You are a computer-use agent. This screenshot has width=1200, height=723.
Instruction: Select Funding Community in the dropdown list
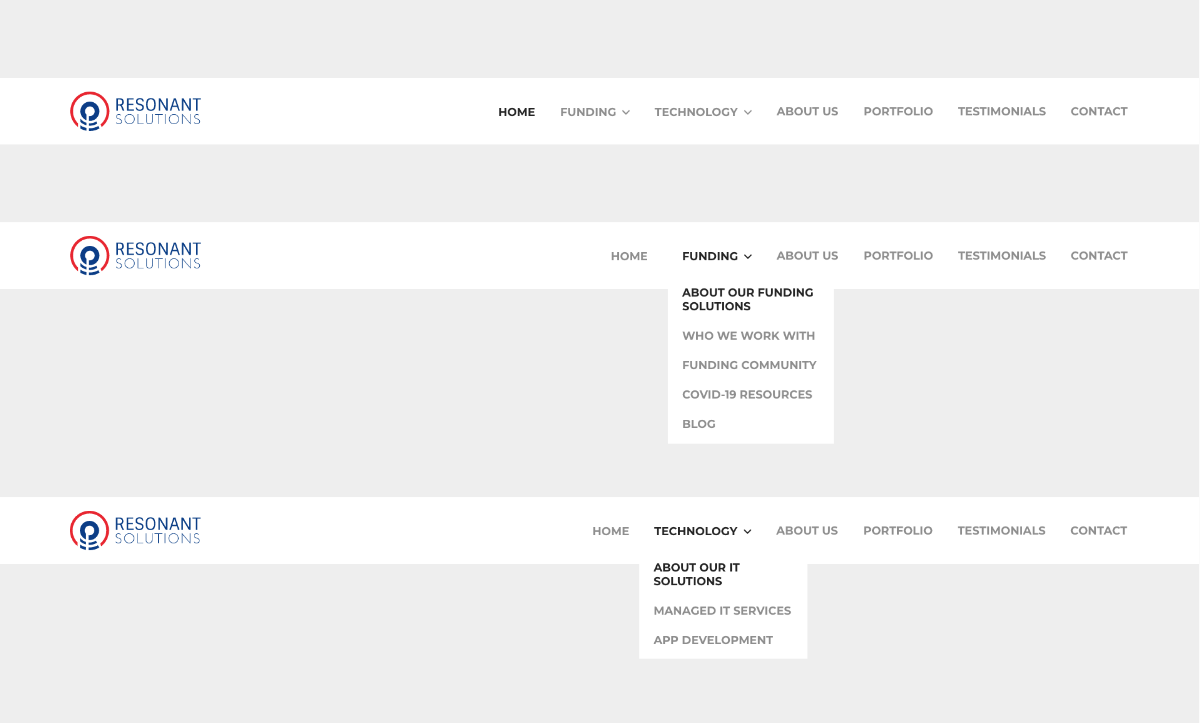point(749,365)
